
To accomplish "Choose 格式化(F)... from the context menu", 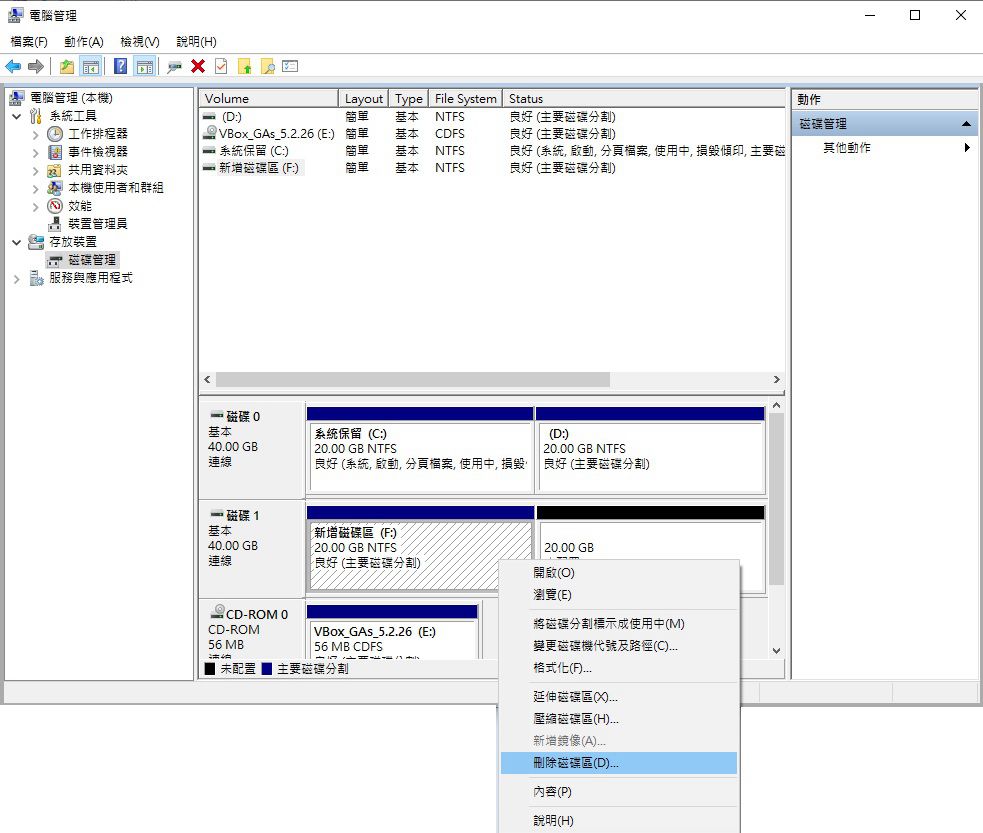I will click(x=619, y=668).
